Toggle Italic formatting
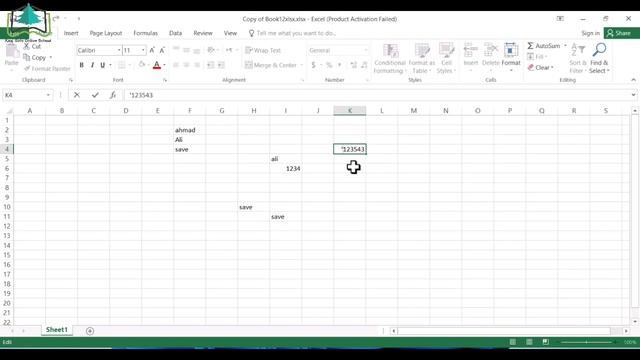 (92, 65)
